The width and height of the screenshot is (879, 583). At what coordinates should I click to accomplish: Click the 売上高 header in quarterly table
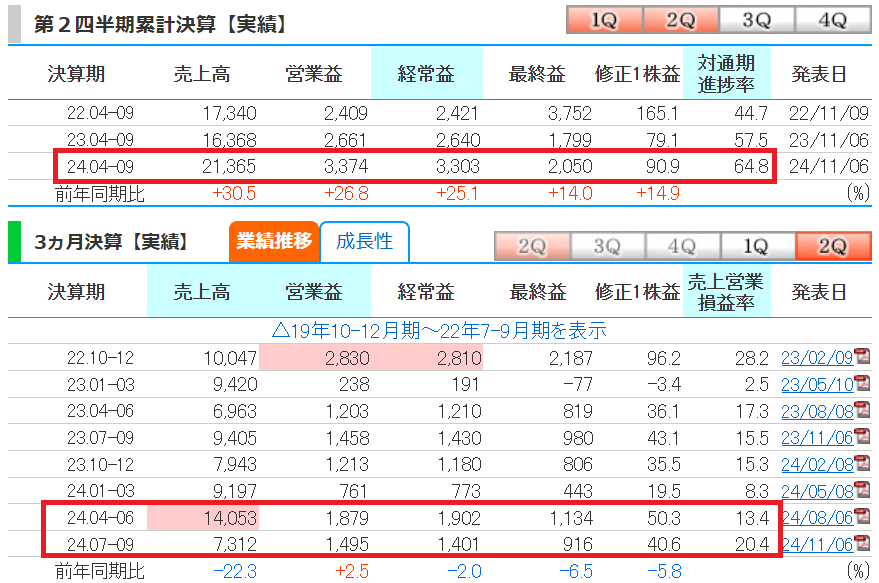pyautogui.click(x=202, y=292)
